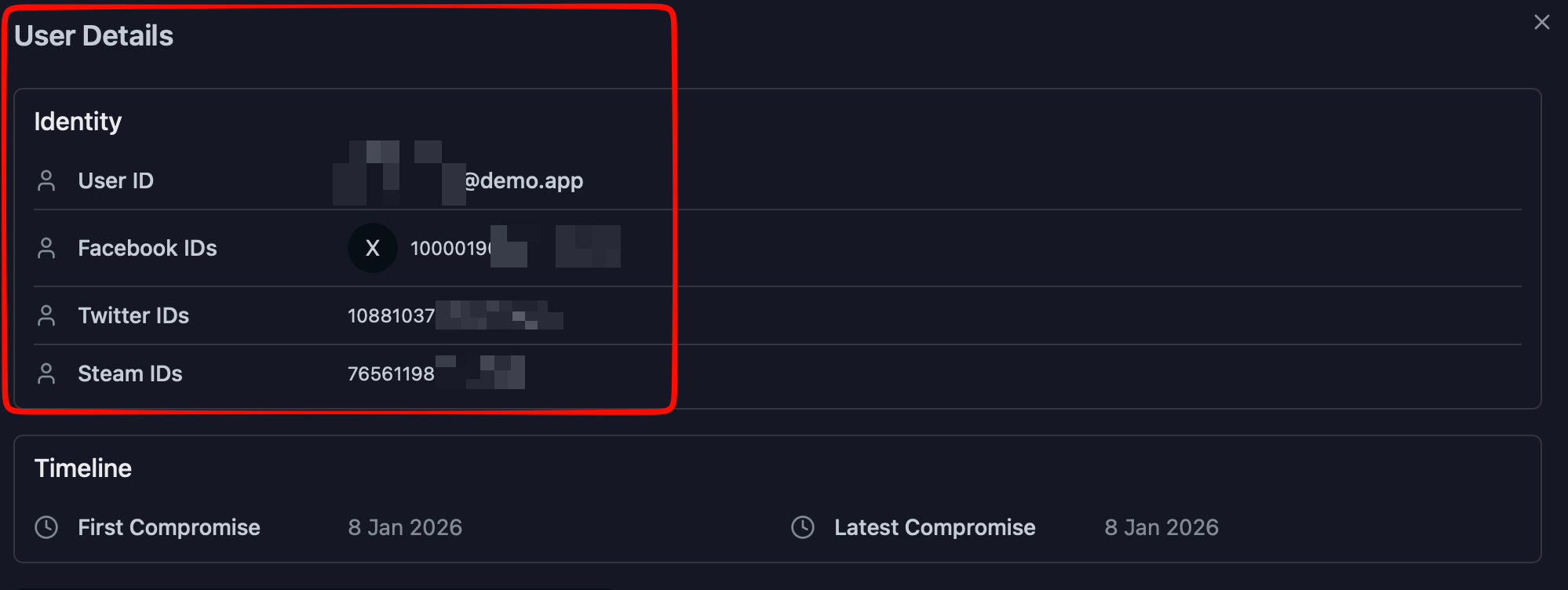The image size is (1568, 590).
Task: Click the person icon beside Steam IDs
Action: coord(46,374)
